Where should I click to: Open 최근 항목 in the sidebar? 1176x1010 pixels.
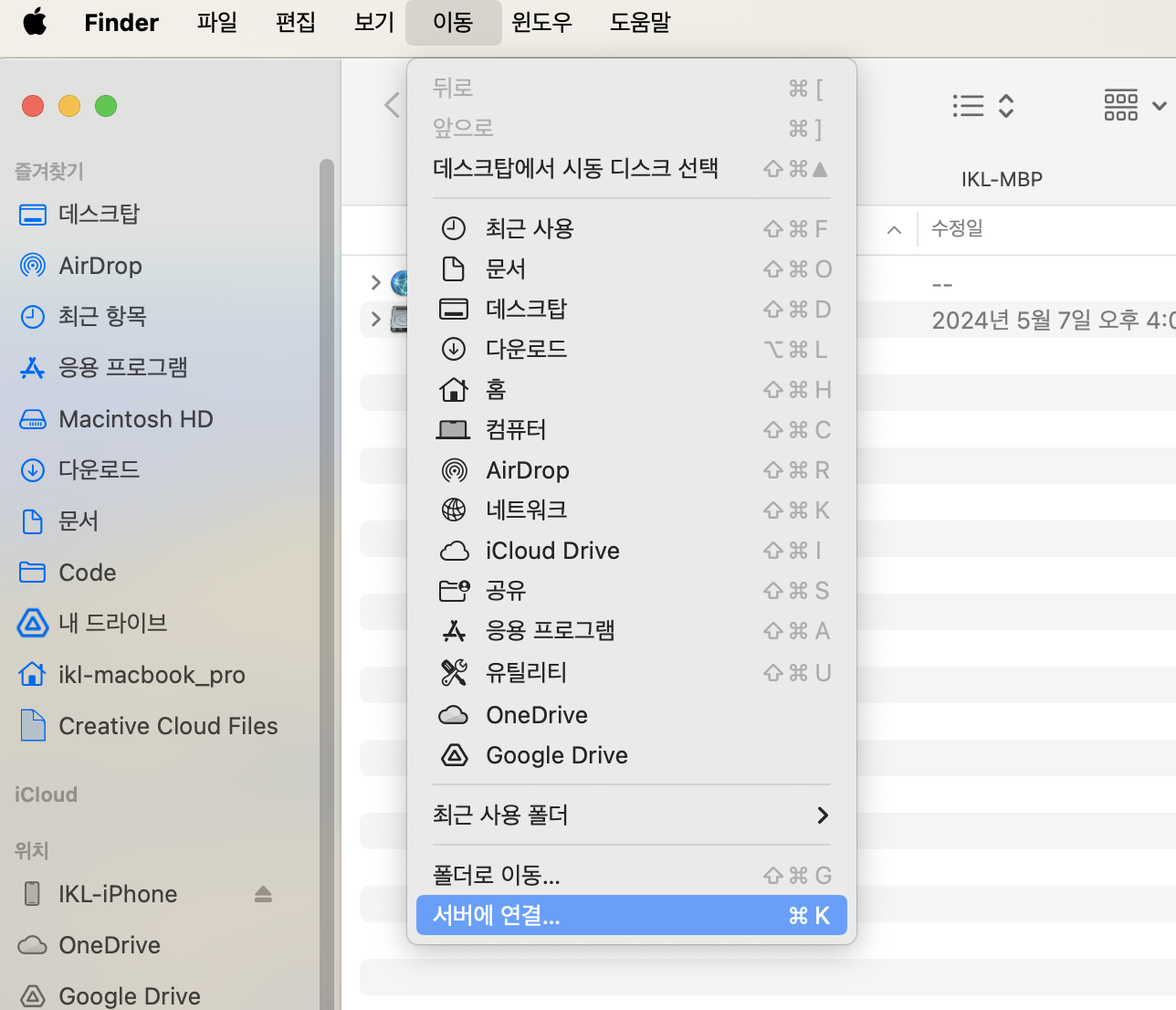(102, 317)
